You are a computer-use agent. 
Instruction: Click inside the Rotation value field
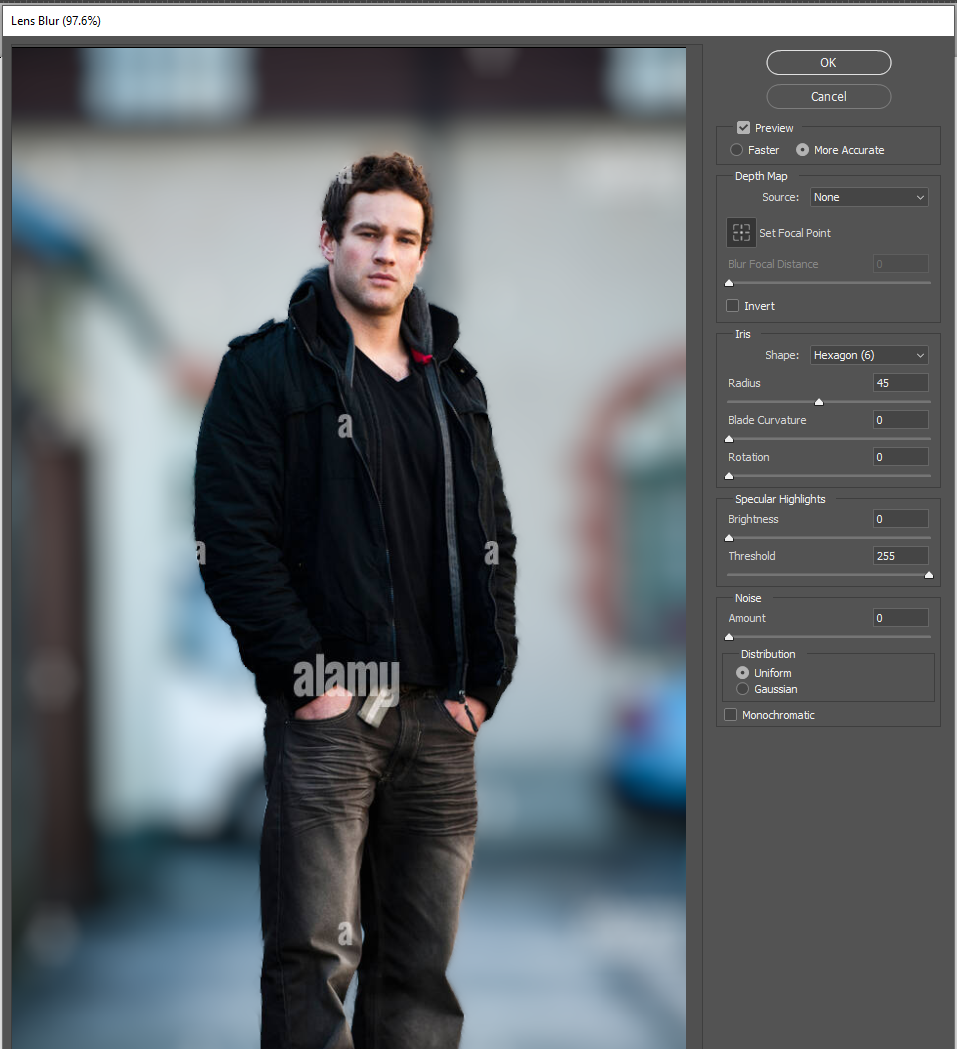point(899,456)
